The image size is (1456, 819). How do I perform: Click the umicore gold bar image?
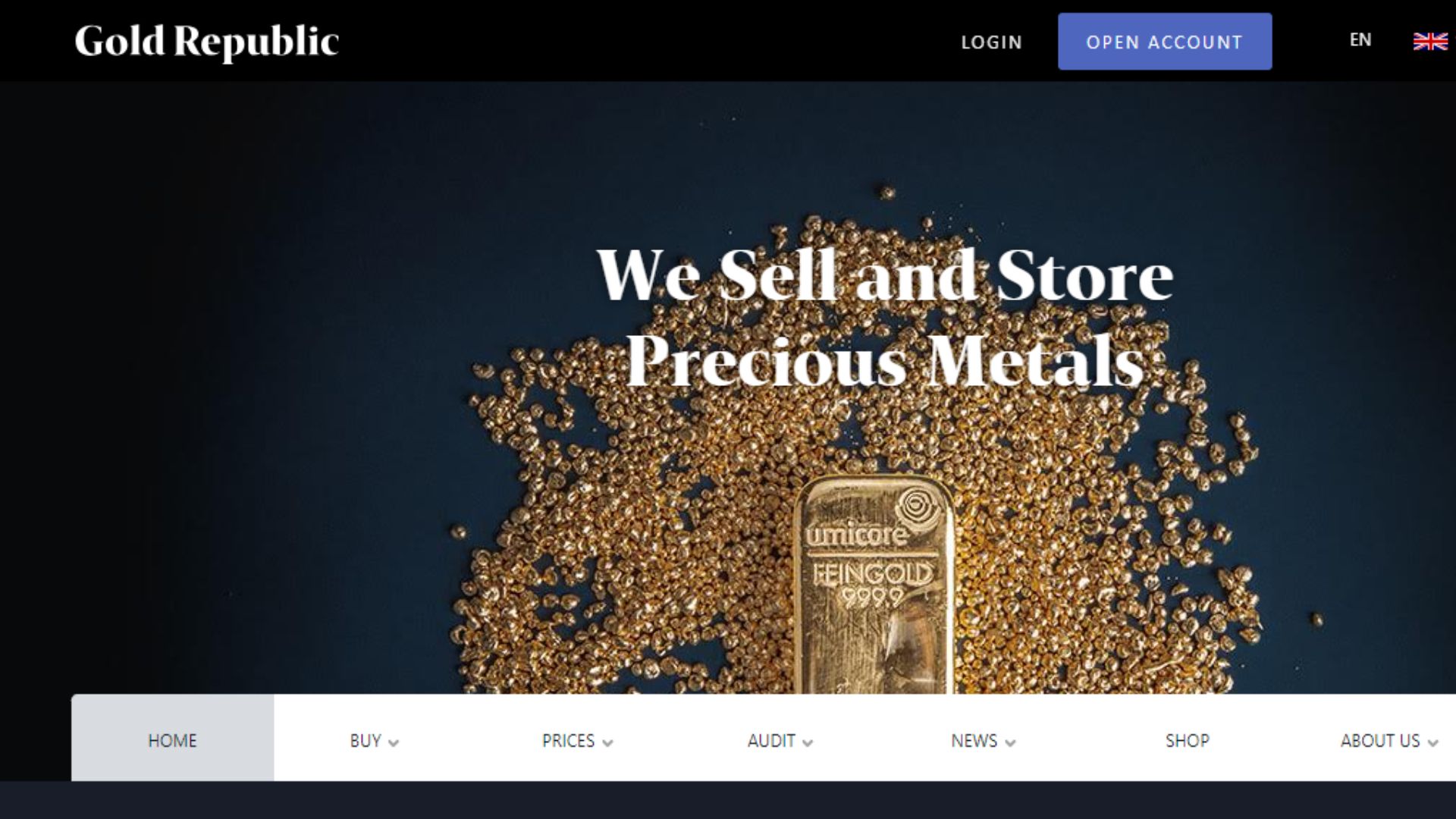coord(874,585)
